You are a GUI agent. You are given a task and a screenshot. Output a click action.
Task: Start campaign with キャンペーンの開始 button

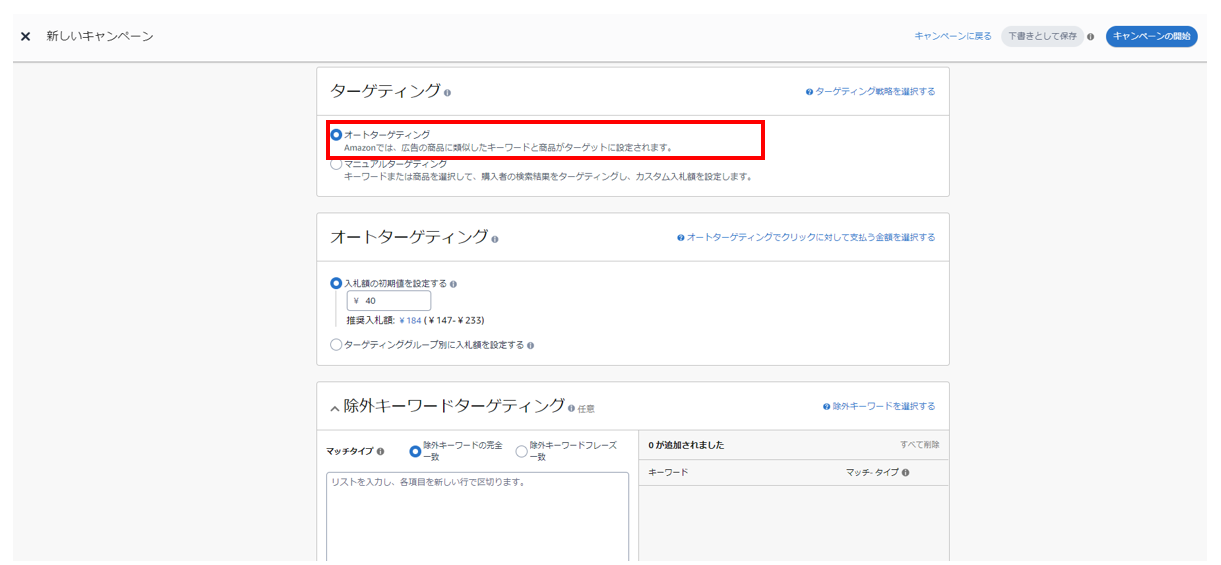pyautogui.click(x=1151, y=36)
